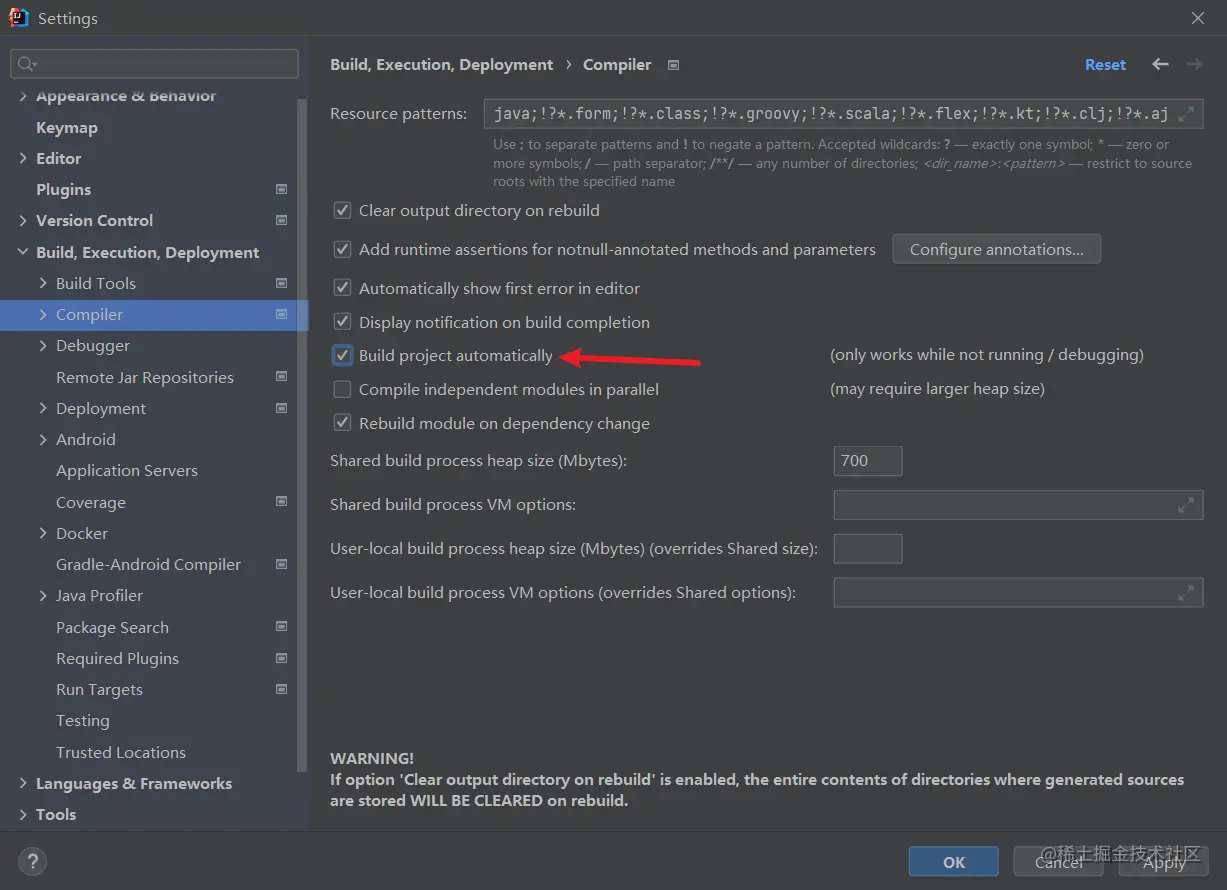Expand User-local build process VM options field
The image size is (1227, 890).
pos(1186,593)
